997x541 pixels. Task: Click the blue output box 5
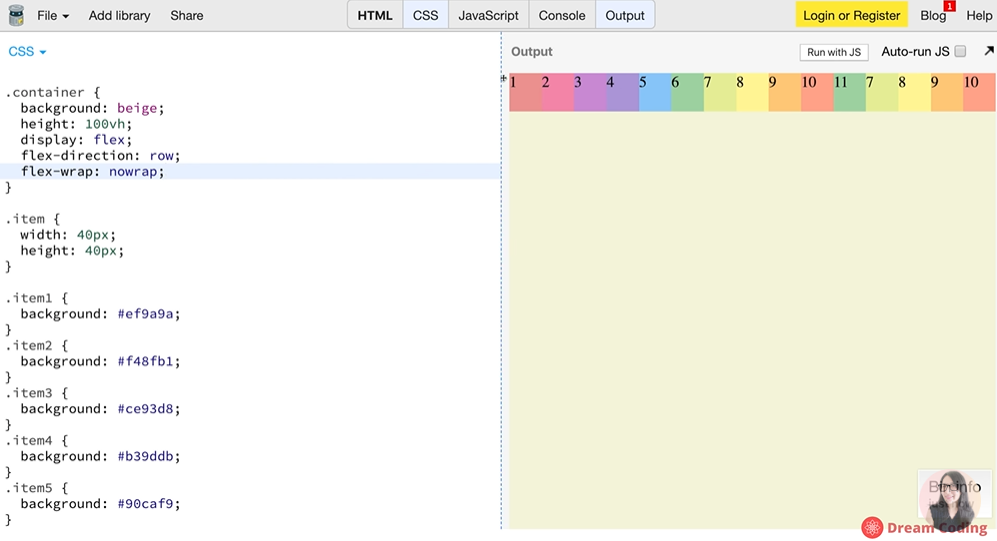point(655,92)
